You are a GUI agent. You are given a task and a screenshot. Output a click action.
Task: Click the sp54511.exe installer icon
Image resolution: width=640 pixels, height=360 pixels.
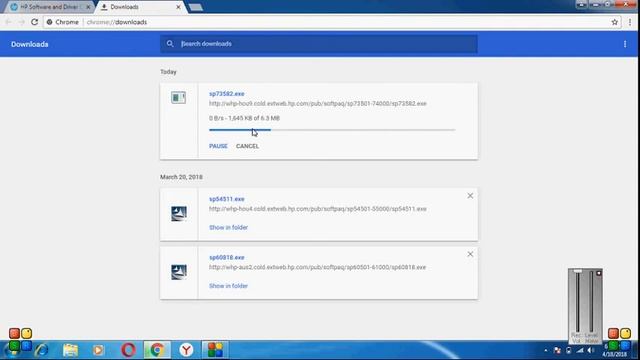point(179,213)
